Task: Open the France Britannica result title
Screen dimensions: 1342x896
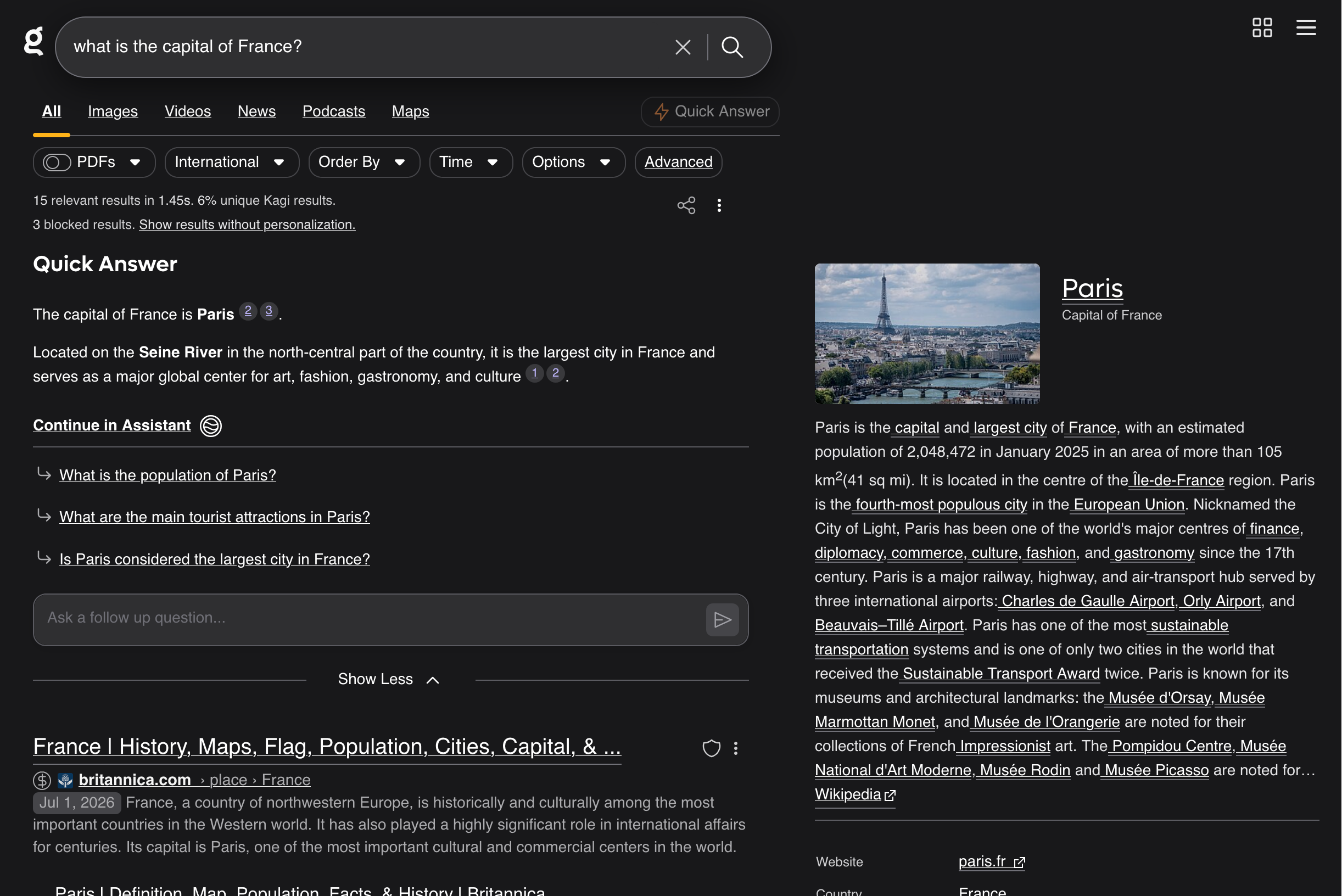Action: [x=327, y=747]
